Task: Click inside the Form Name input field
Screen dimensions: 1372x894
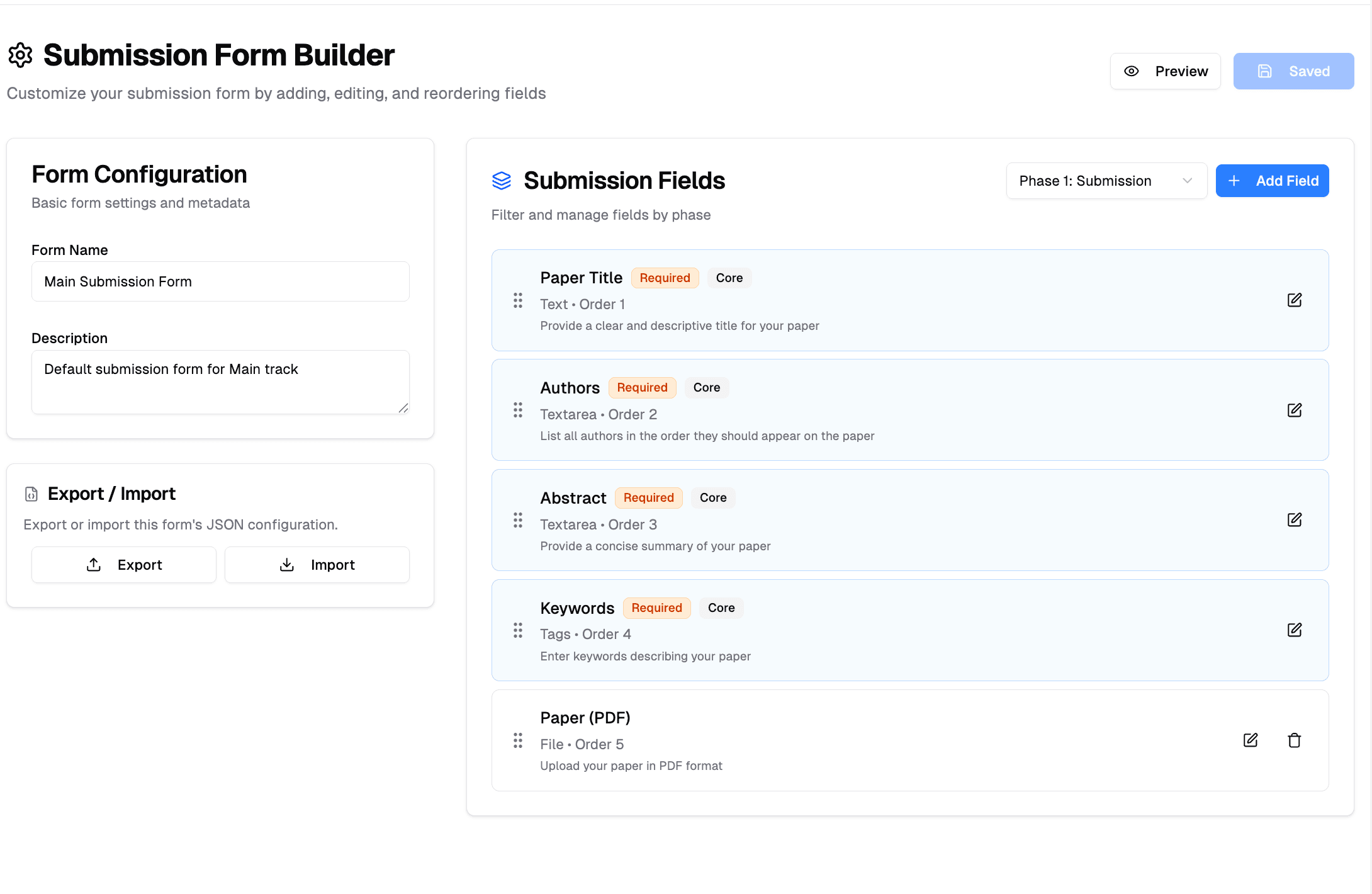Action: 220,281
